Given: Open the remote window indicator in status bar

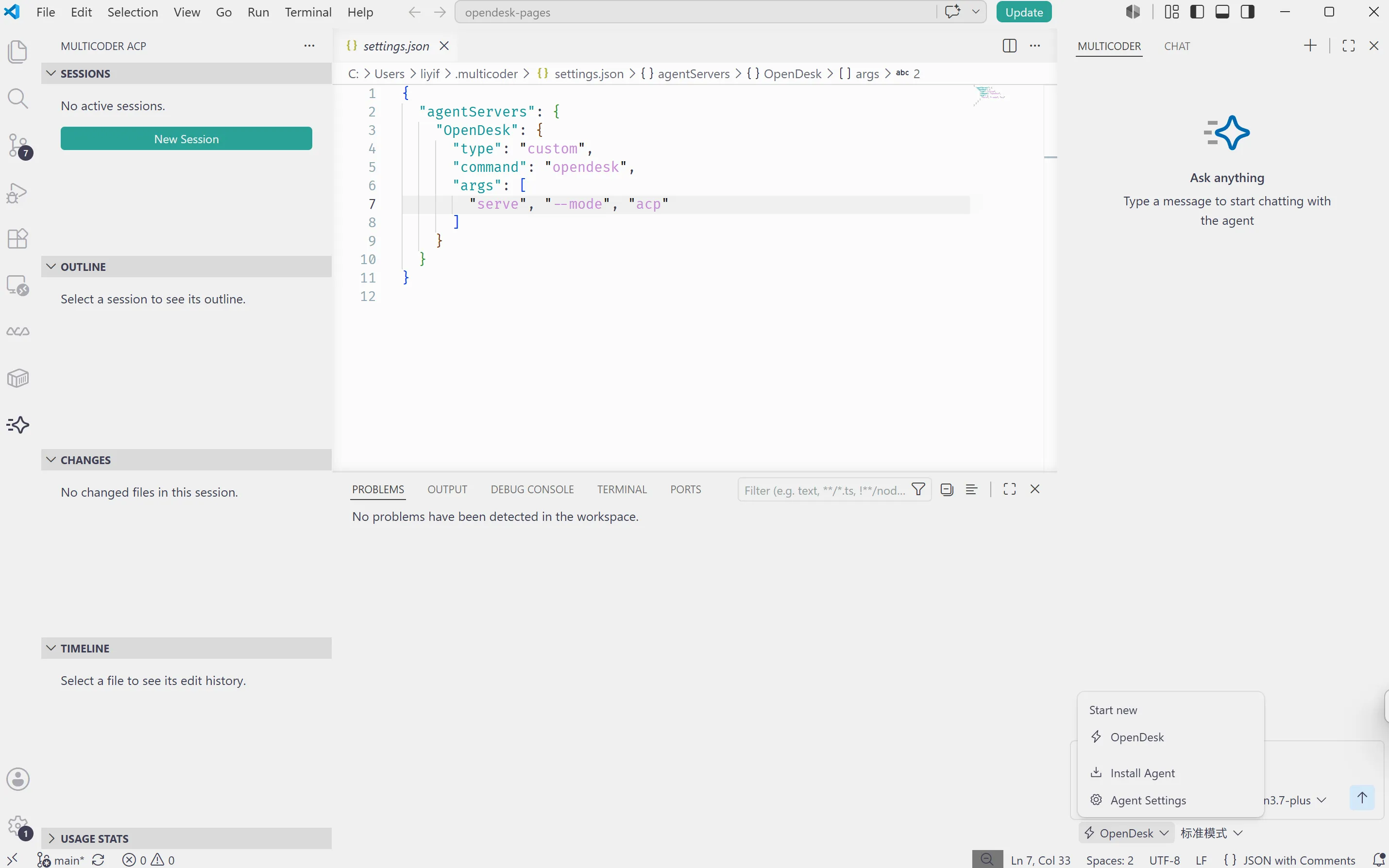Looking at the screenshot, I should pos(12,859).
